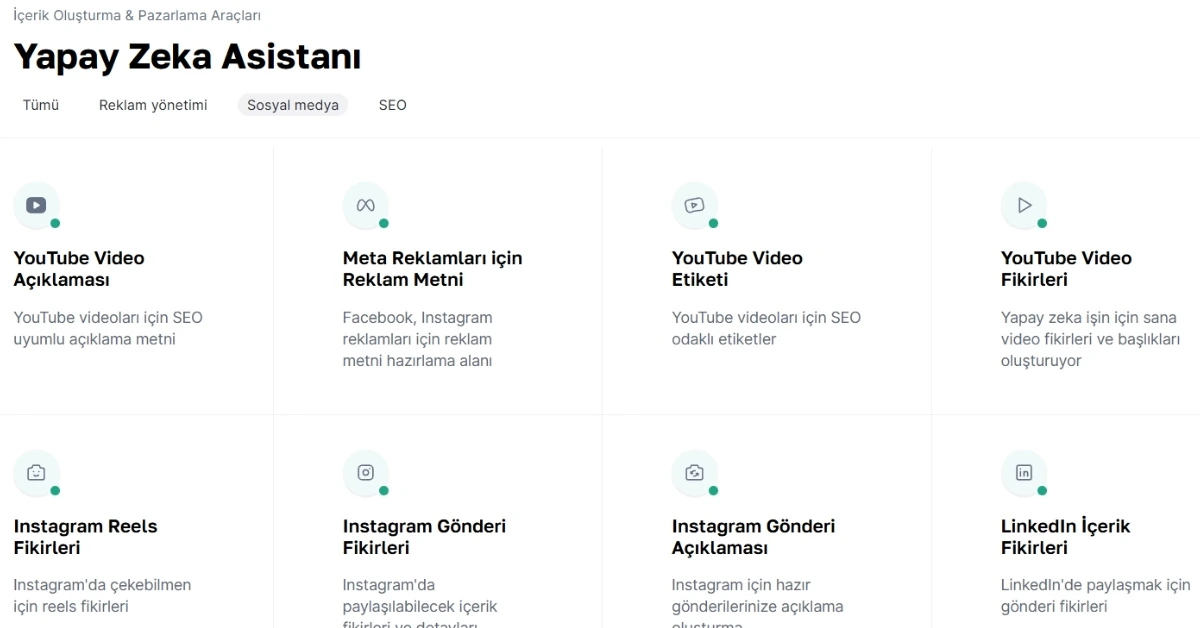Select the Tümü filter tab
This screenshot has height=628, width=1200.
point(41,105)
